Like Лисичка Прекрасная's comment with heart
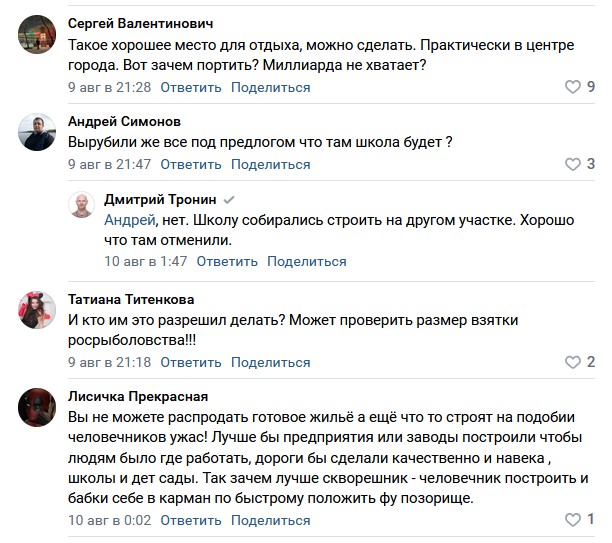The height and width of the screenshot is (543, 612). [x=573, y=520]
